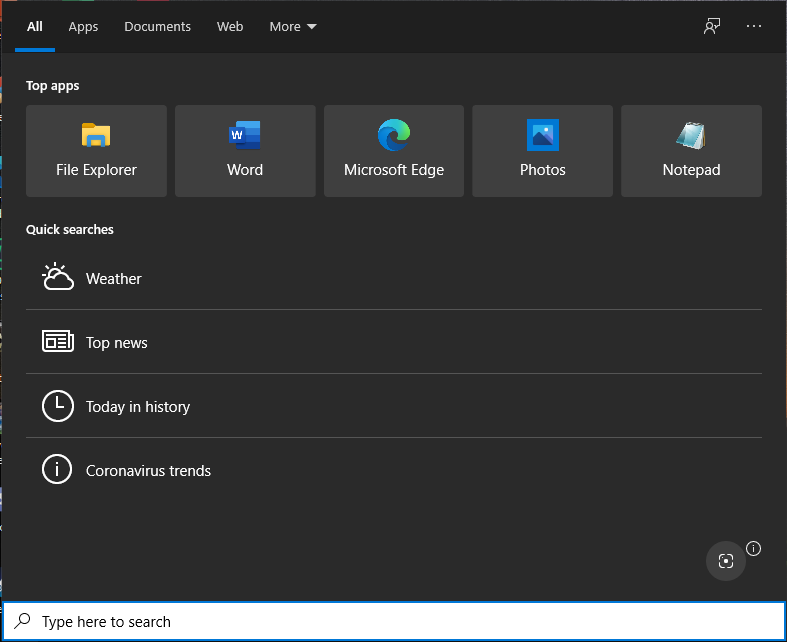The height and width of the screenshot is (642, 787).
Task: Click the Quick searches heading
Action: point(70,229)
